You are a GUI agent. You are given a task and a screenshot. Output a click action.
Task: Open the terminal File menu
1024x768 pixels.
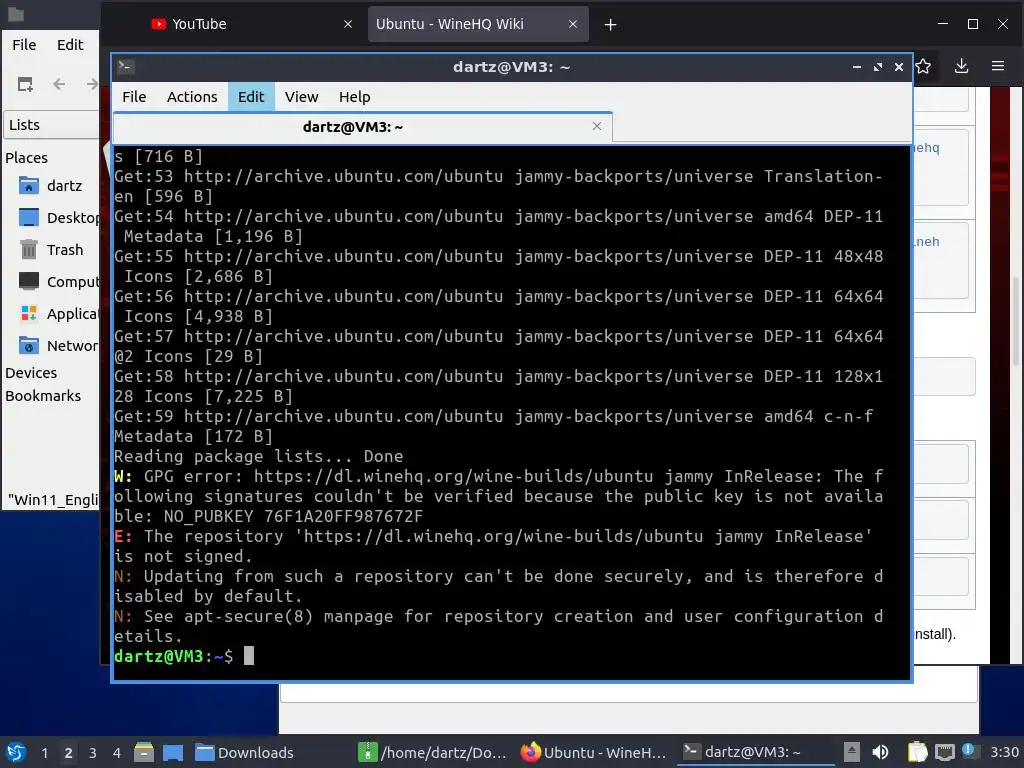(134, 97)
